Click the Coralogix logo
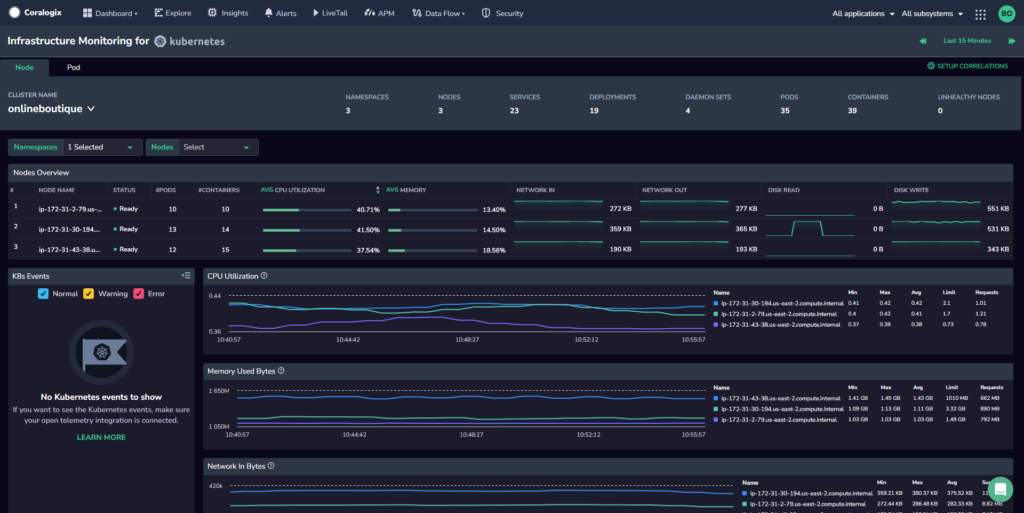The width and height of the screenshot is (1024, 513). click(35, 12)
